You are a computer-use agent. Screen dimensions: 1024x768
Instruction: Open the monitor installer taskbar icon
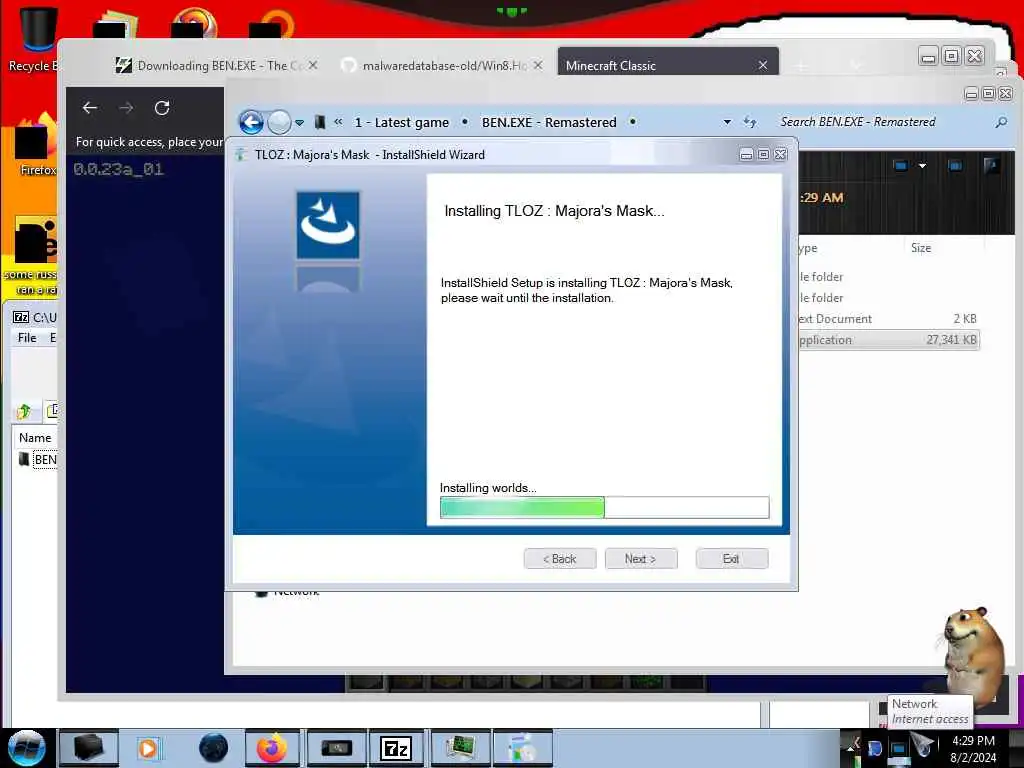click(460, 748)
